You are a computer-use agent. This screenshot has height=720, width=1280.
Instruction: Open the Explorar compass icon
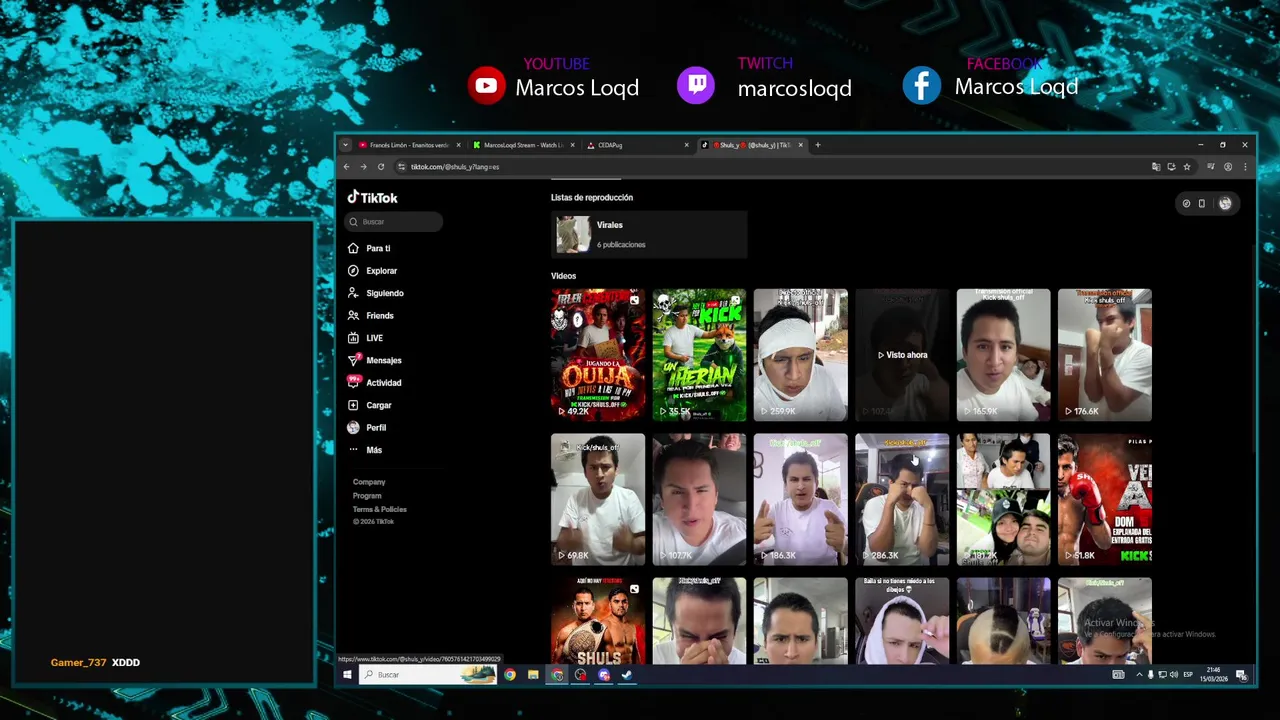(353, 271)
